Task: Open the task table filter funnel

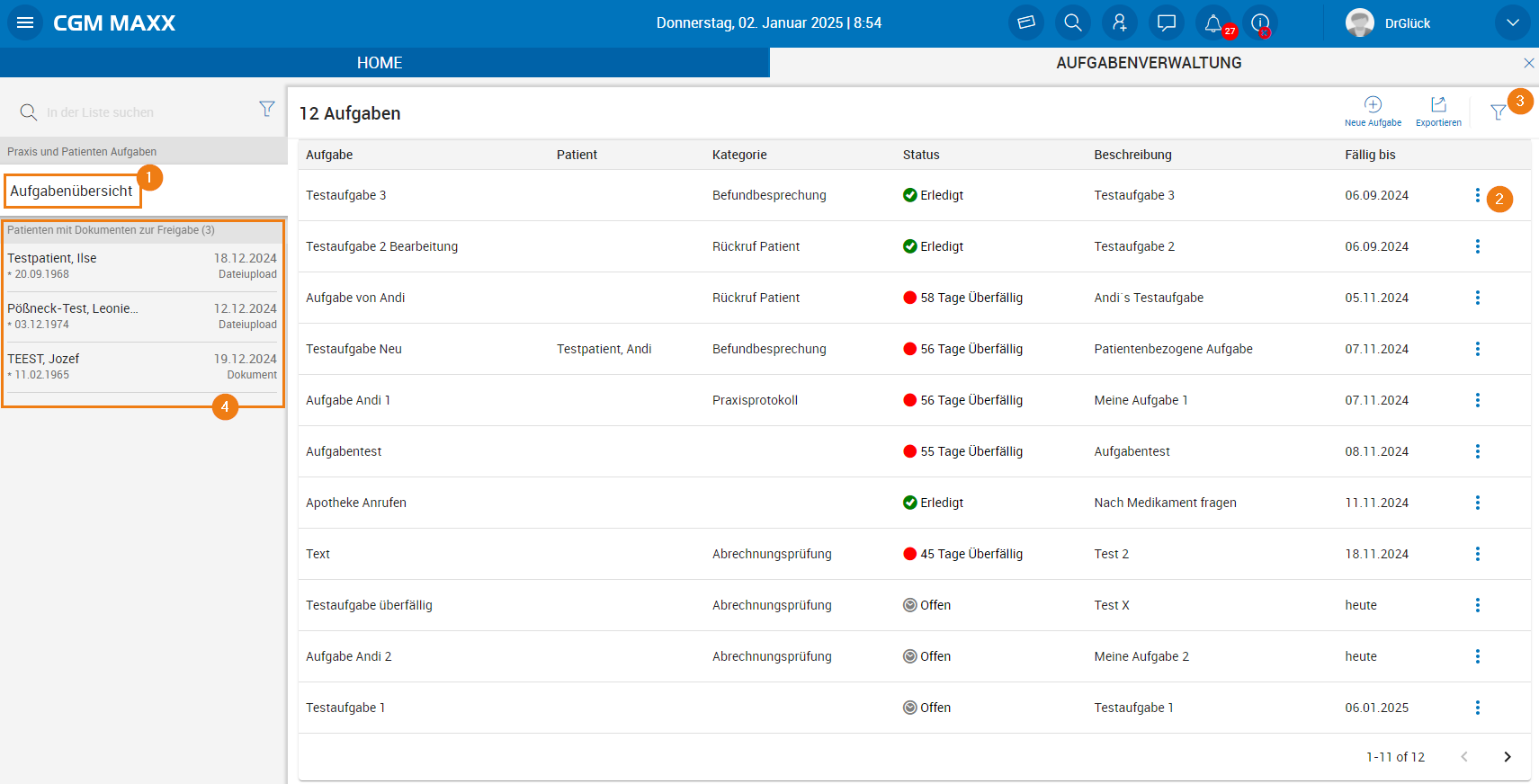Action: tap(1498, 112)
